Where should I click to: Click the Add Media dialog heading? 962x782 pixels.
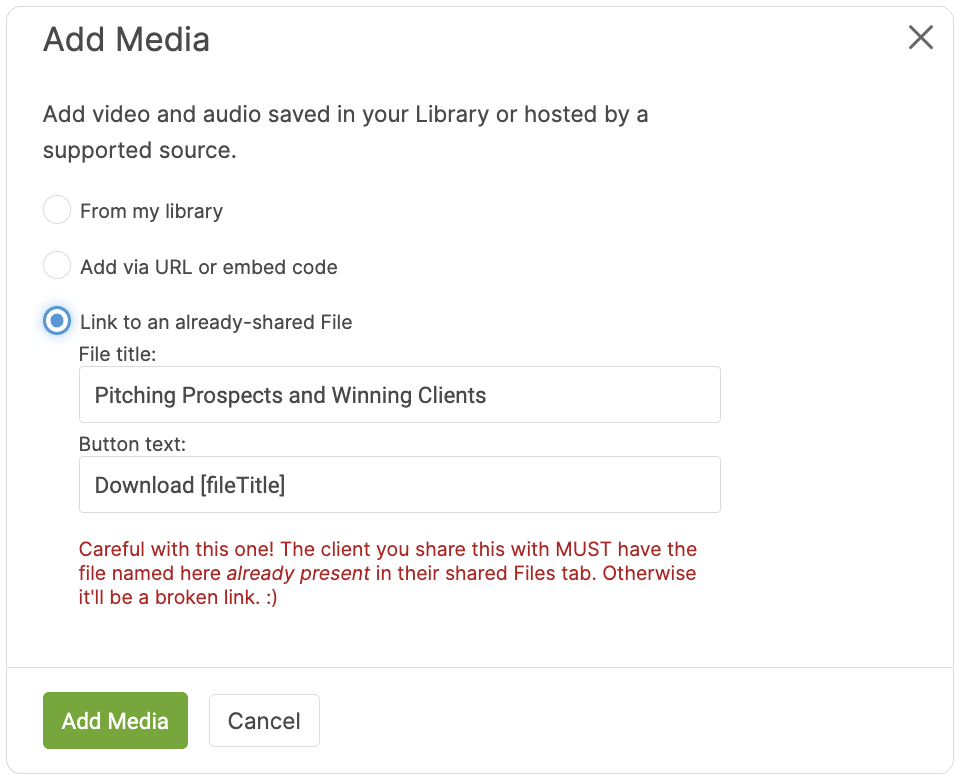click(x=126, y=40)
